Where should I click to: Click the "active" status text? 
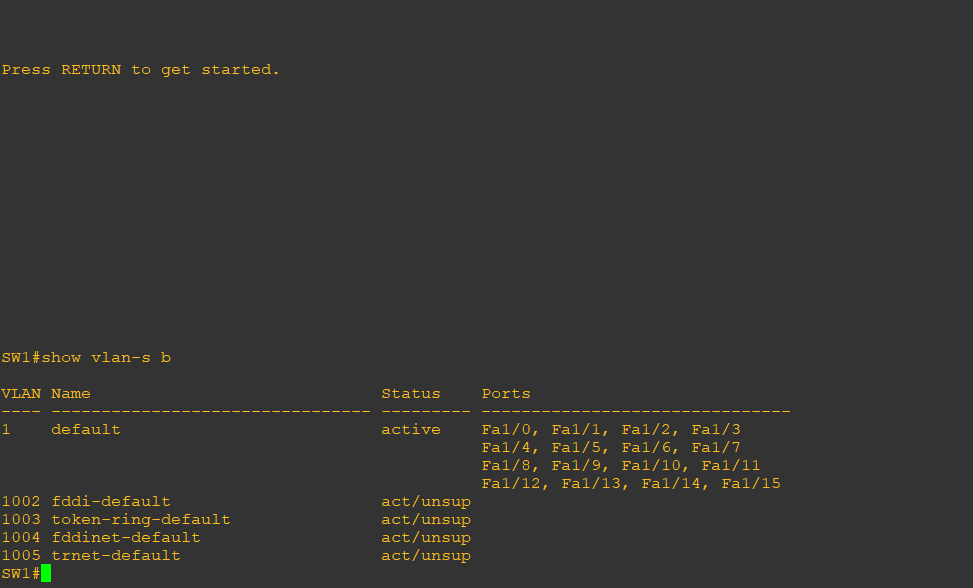coord(411,429)
